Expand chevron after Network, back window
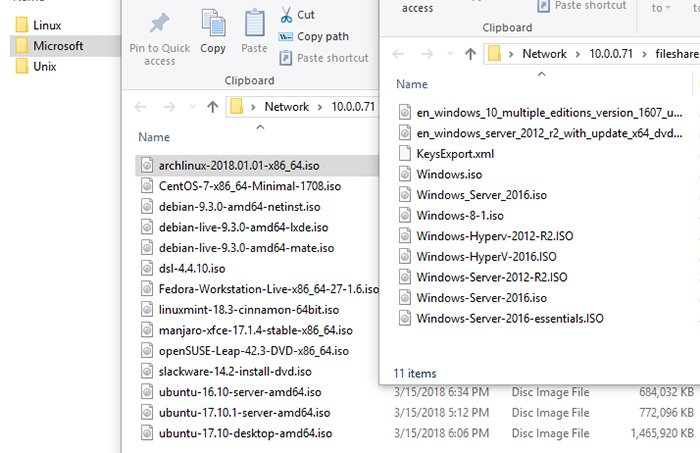The width and height of the screenshot is (700, 453). click(x=320, y=107)
